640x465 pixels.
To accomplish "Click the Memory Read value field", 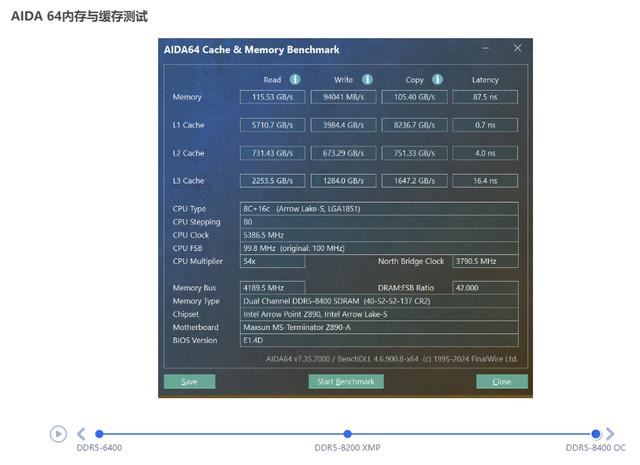I will [272, 97].
